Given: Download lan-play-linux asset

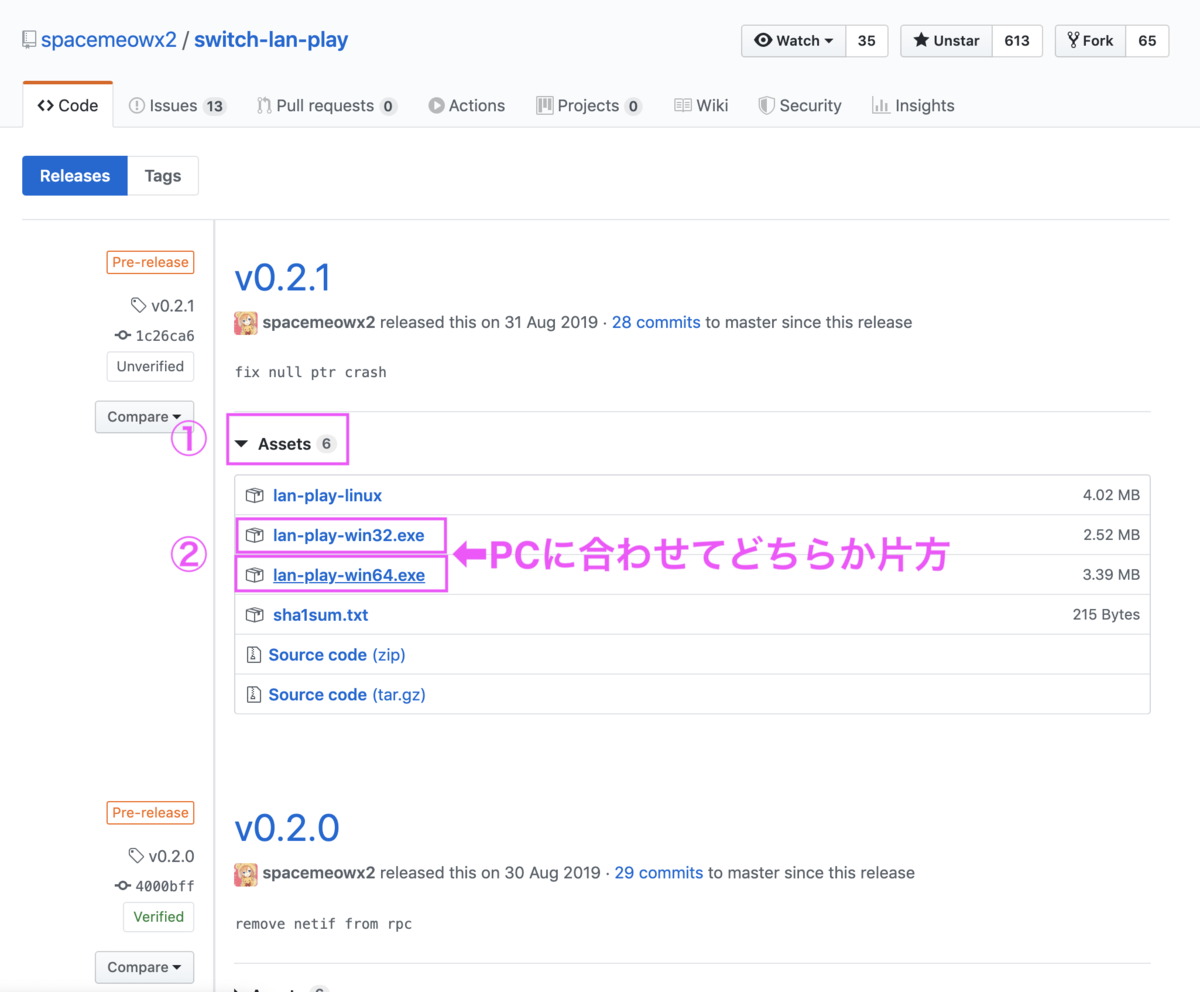Looking at the screenshot, I should pyautogui.click(x=327, y=495).
